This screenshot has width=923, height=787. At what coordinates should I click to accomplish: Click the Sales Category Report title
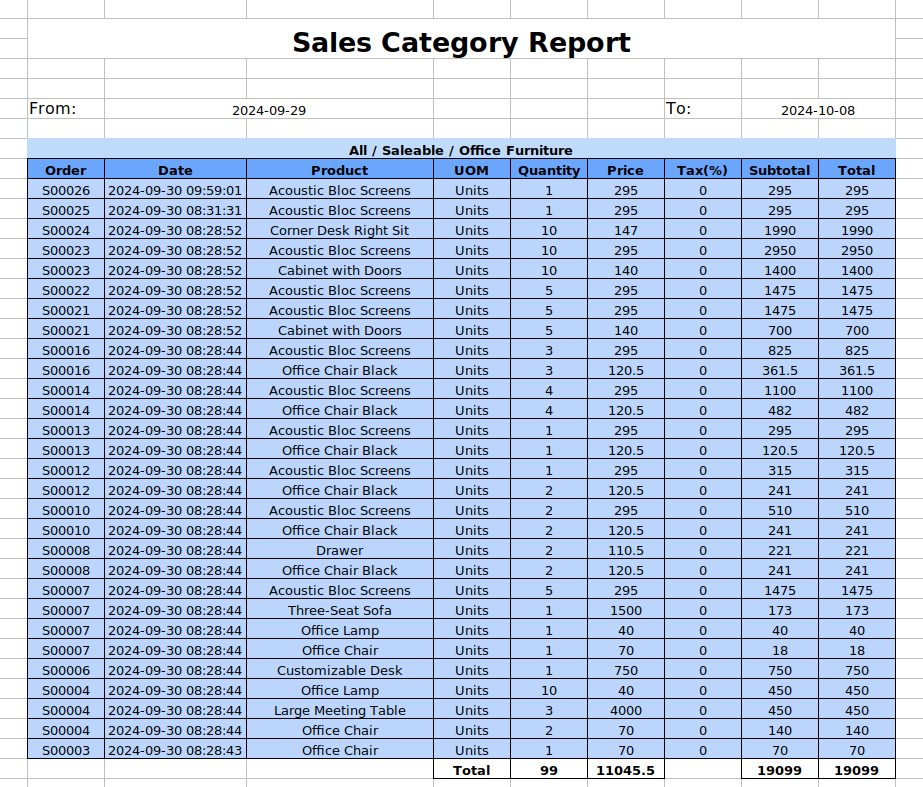(x=461, y=43)
